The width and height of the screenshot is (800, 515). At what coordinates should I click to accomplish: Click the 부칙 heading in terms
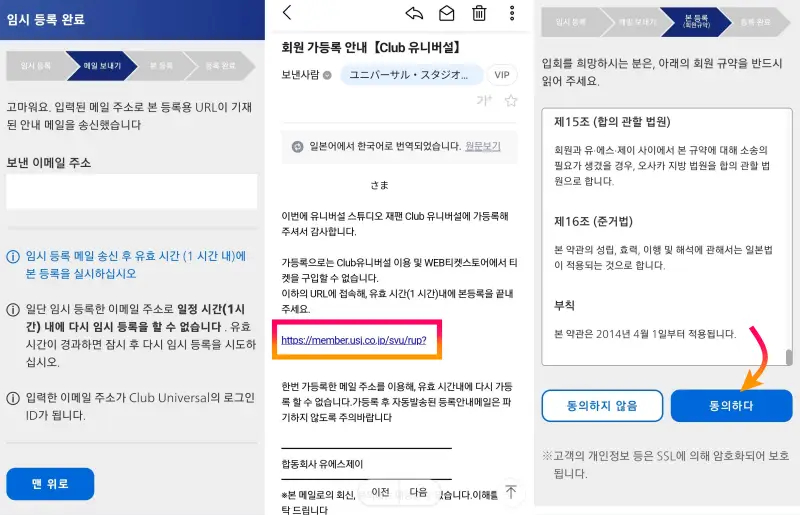point(564,305)
